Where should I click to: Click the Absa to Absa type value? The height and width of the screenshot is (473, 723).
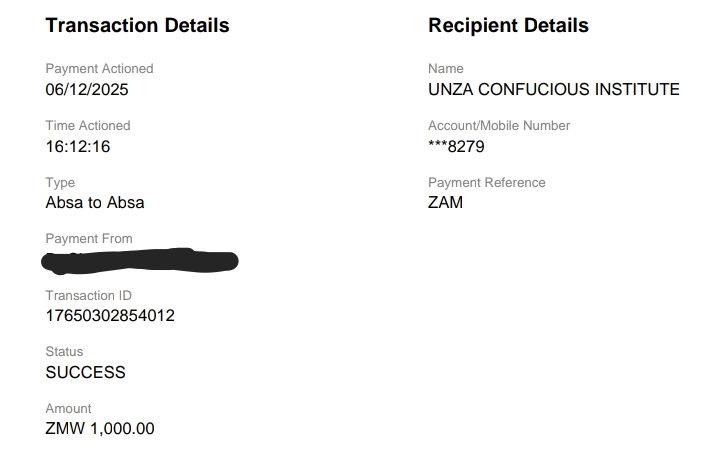coord(95,203)
